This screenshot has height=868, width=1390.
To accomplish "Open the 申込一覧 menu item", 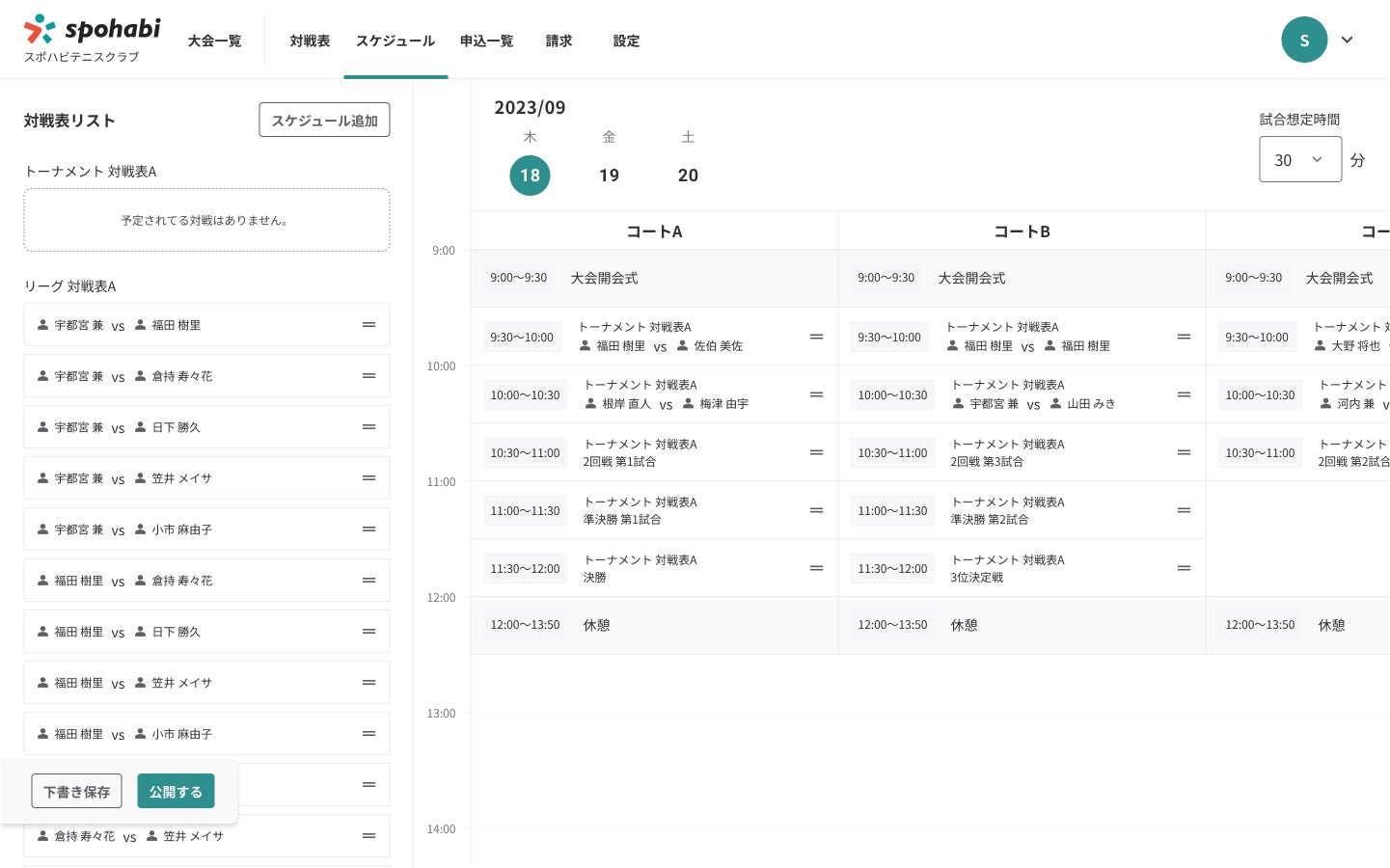I will pyautogui.click(x=486, y=41).
